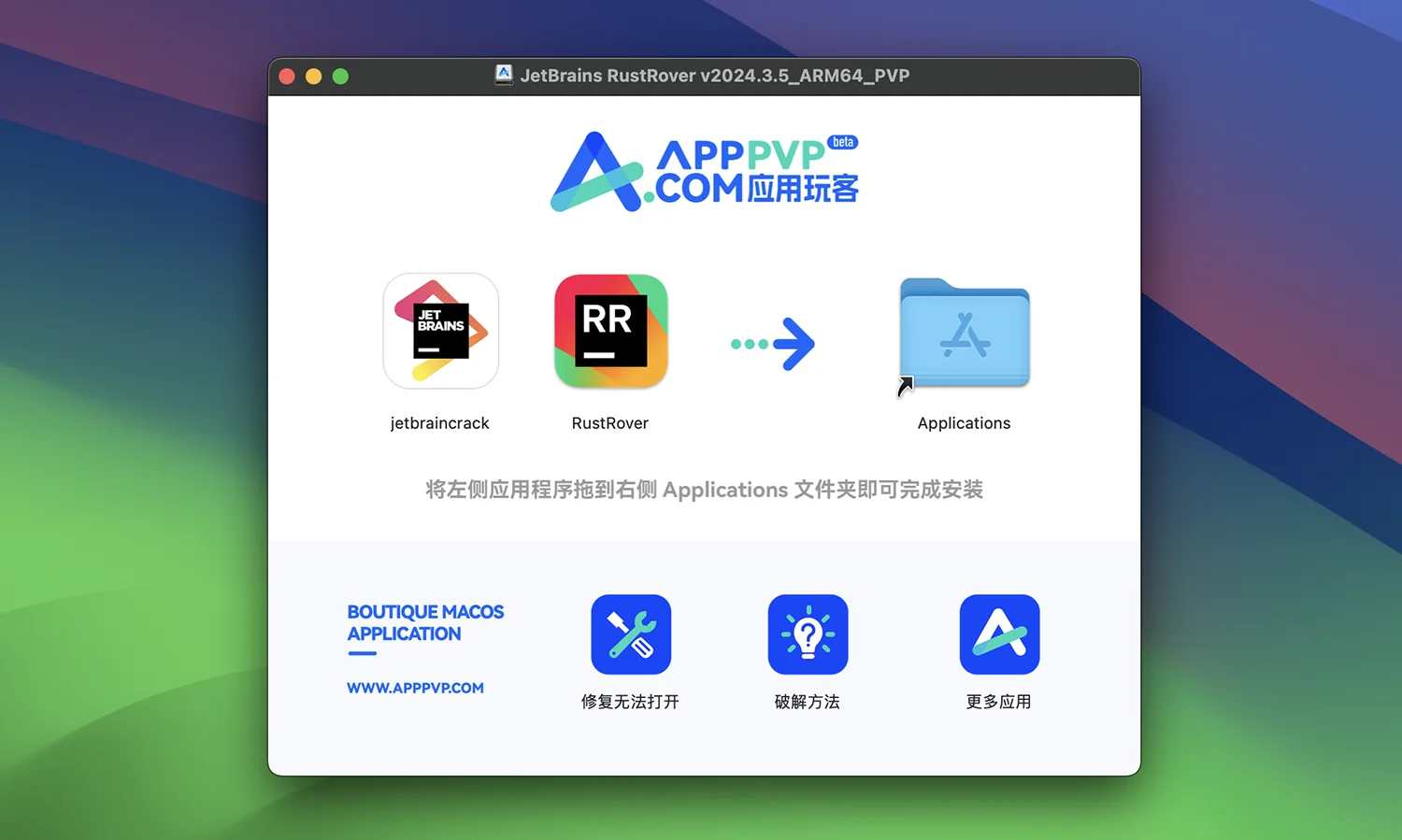Click the 更多应用 label
This screenshot has width=1402, height=840.
[x=998, y=702]
